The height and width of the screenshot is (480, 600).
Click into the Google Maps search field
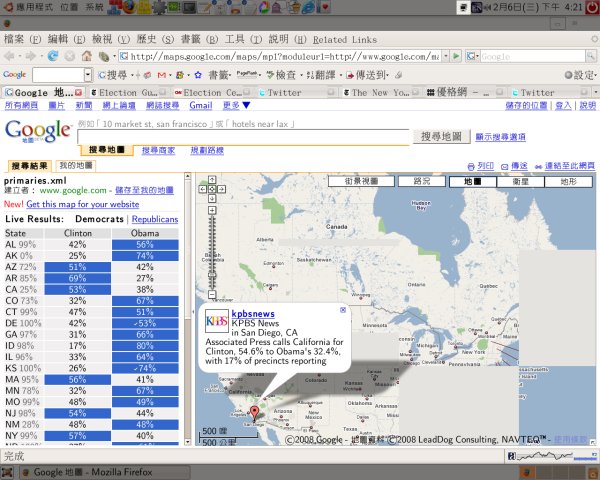pos(243,137)
